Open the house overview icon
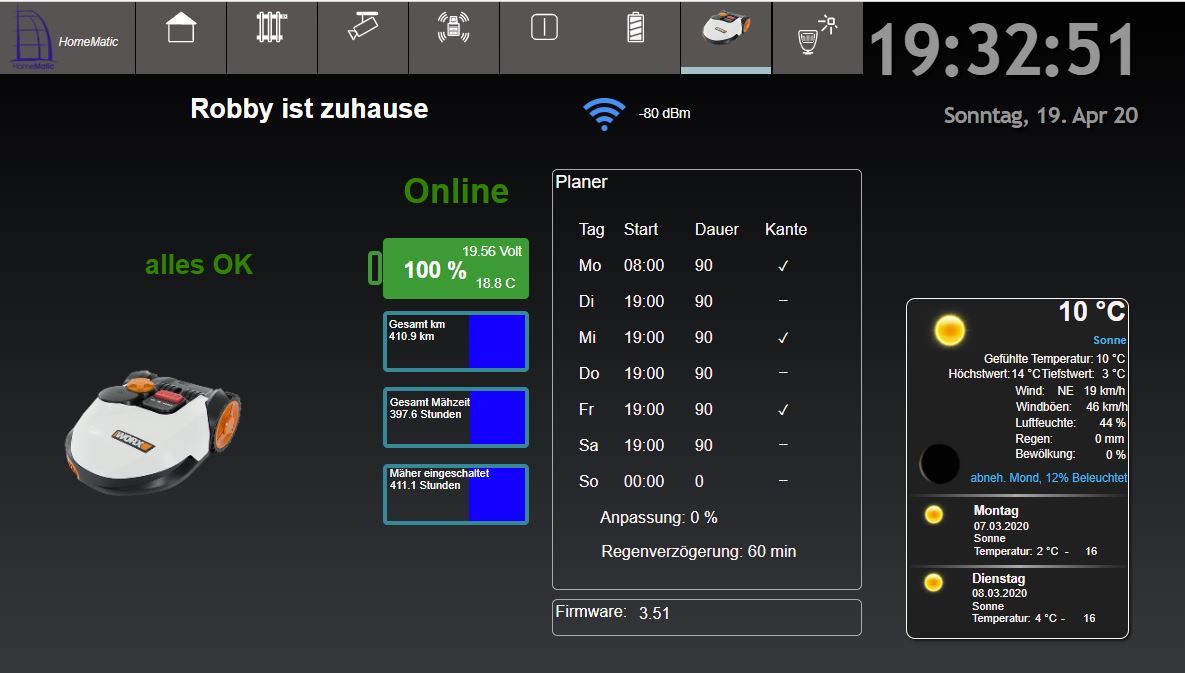This screenshot has height=673, width=1185. (181, 29)
